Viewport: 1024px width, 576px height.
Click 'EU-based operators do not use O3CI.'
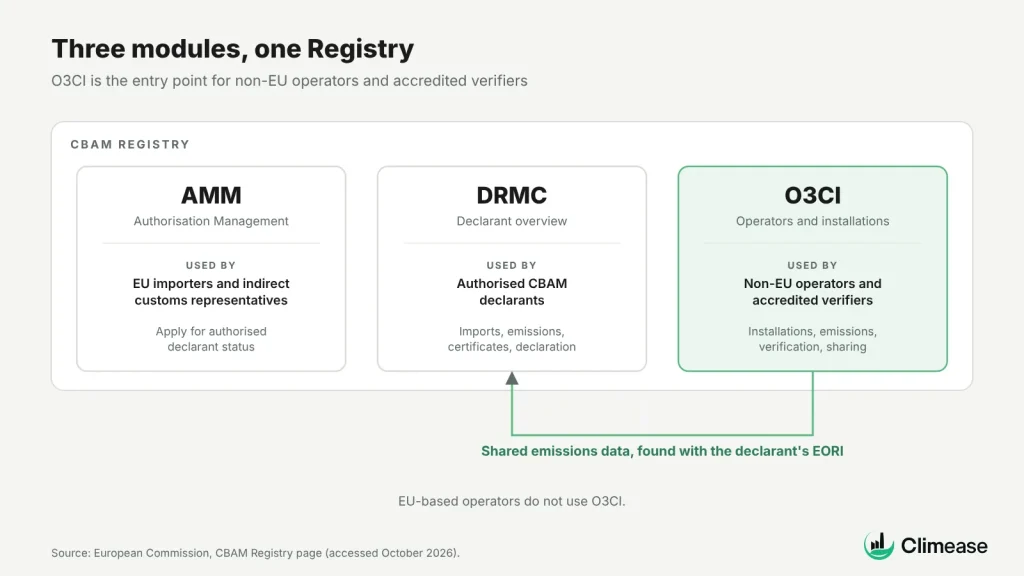coord(511,502)
